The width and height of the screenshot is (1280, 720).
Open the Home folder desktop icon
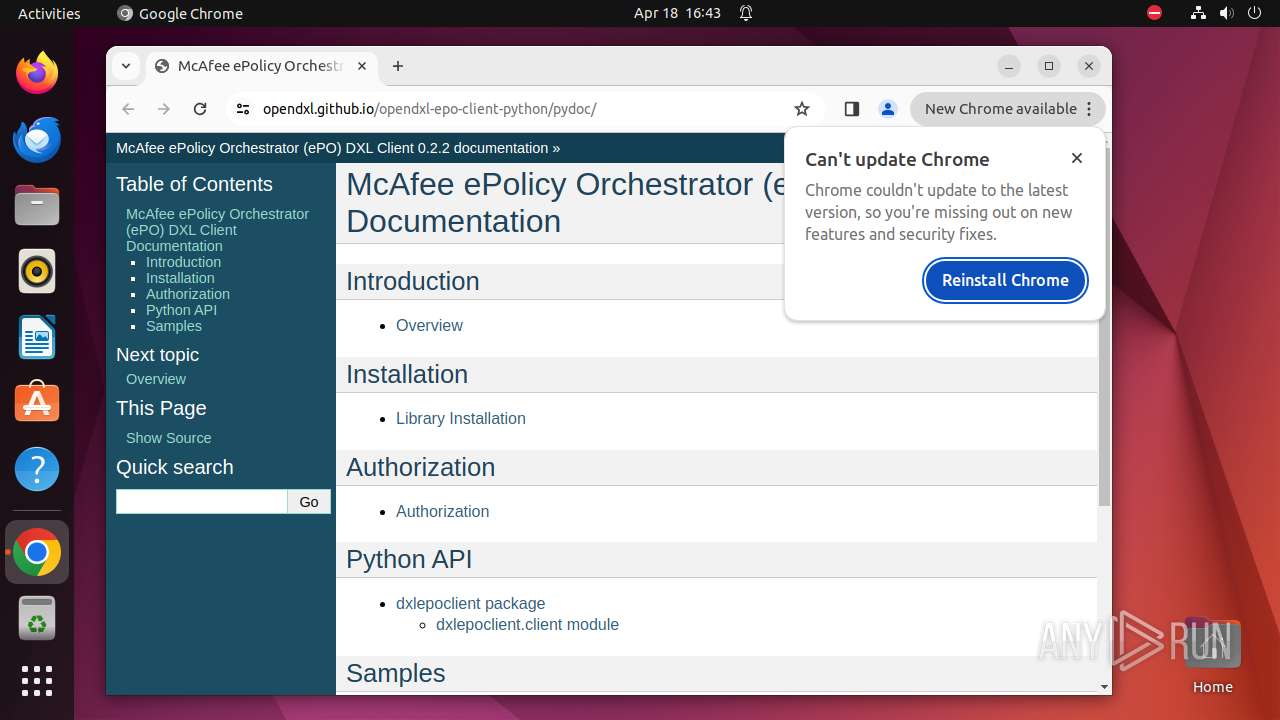click(1212, 655)
